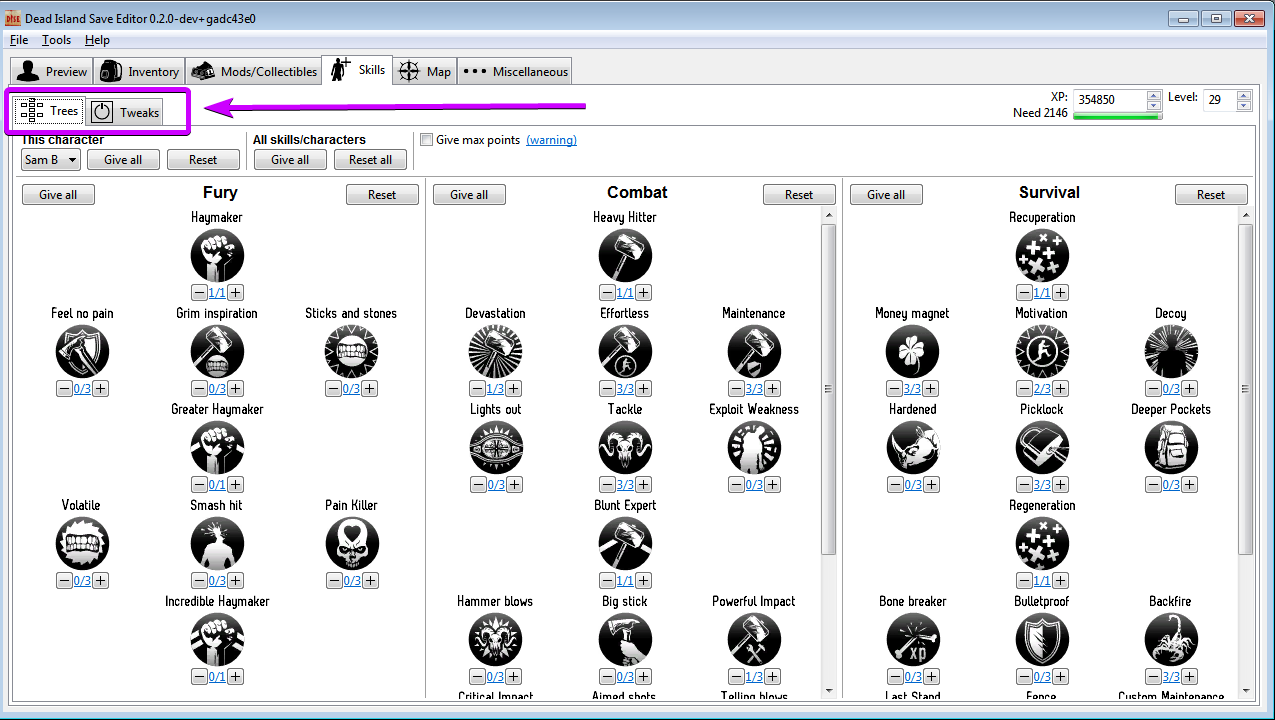
Task: Open the File menu
Action: pos(19,40)
